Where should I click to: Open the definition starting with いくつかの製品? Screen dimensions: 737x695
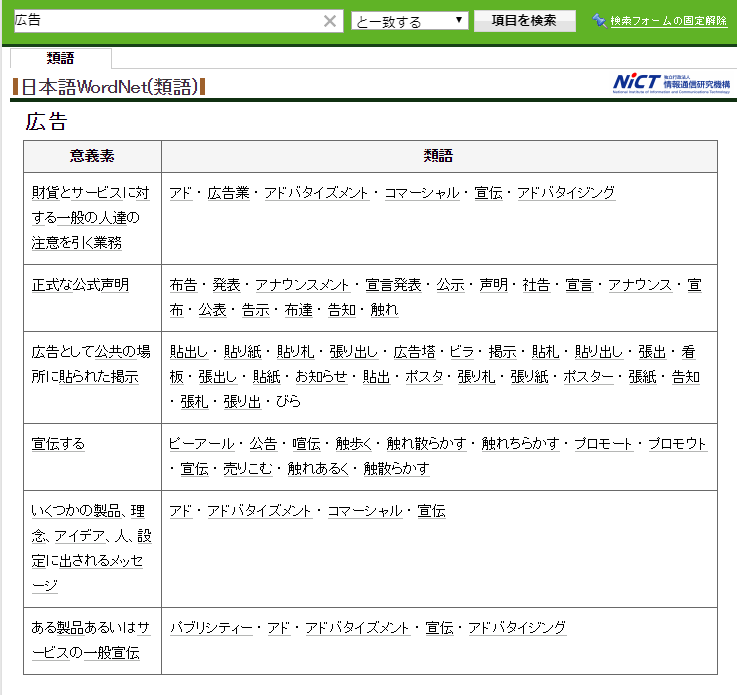(x=91, y=548)
